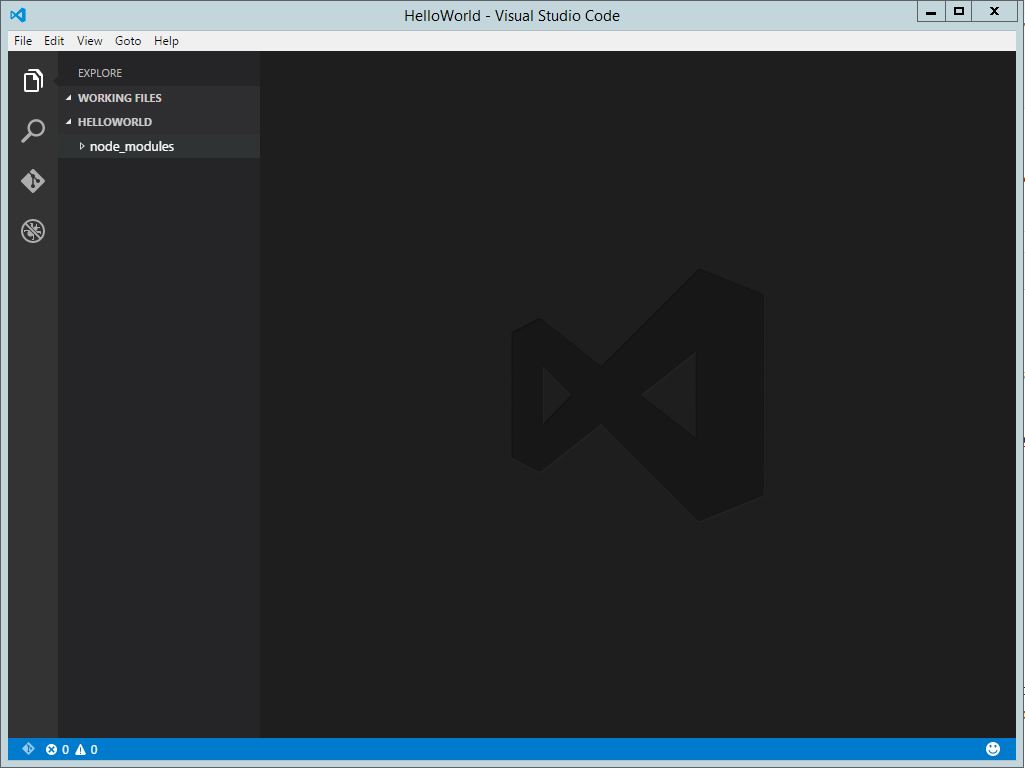
Task: Select the node_modules folder label
Action: point(131,146)
